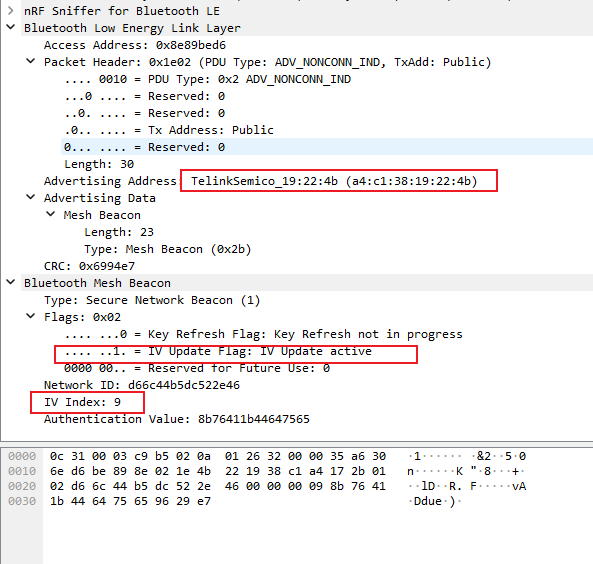This screenshot has width=593, height=564.
Task: Click hex bytes '1b 44 64 75 65 96 29 e7'
Action: pos(130,501)
